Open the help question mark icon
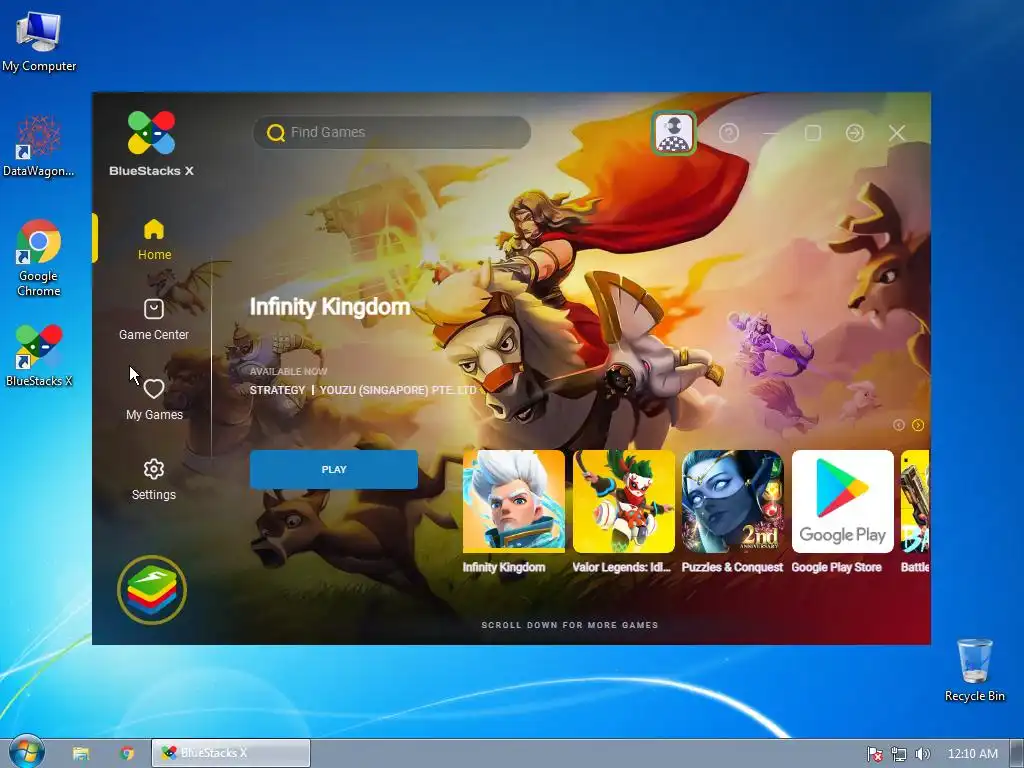 729,133
